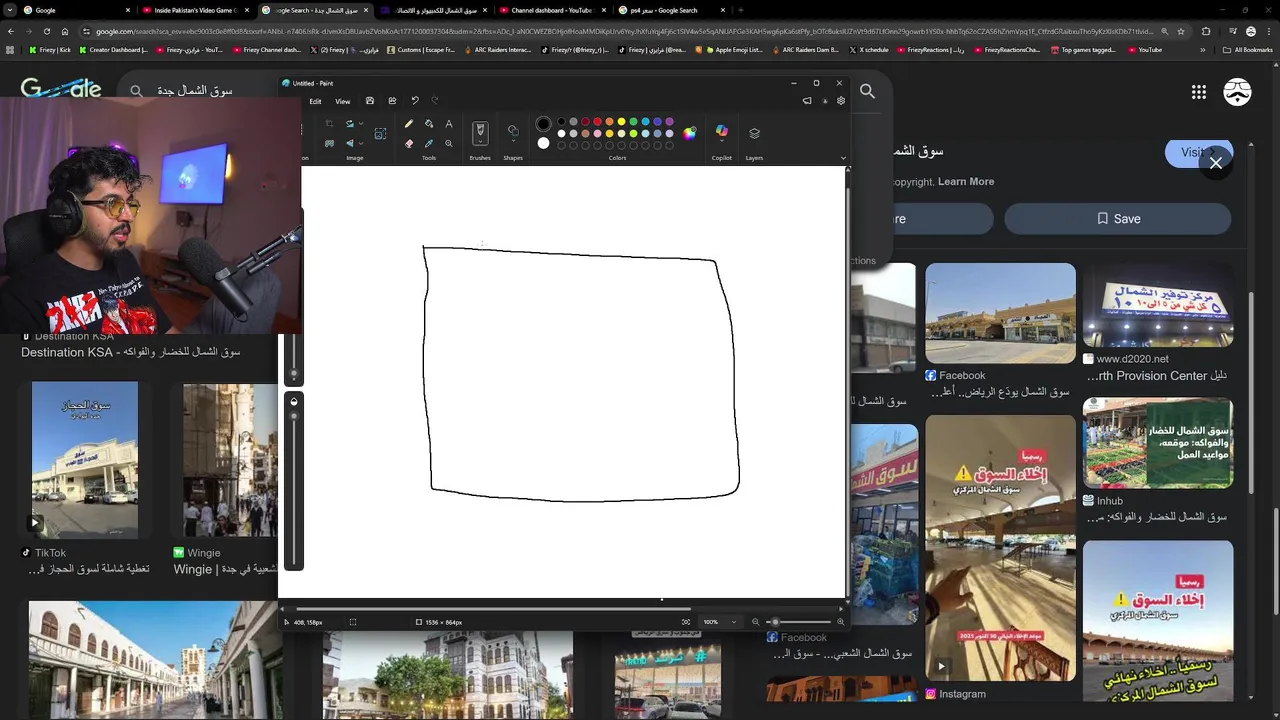The image size is (1280, 720).
Task: Click the feedback megaphone icon in Paint
Action: [807, 101]
